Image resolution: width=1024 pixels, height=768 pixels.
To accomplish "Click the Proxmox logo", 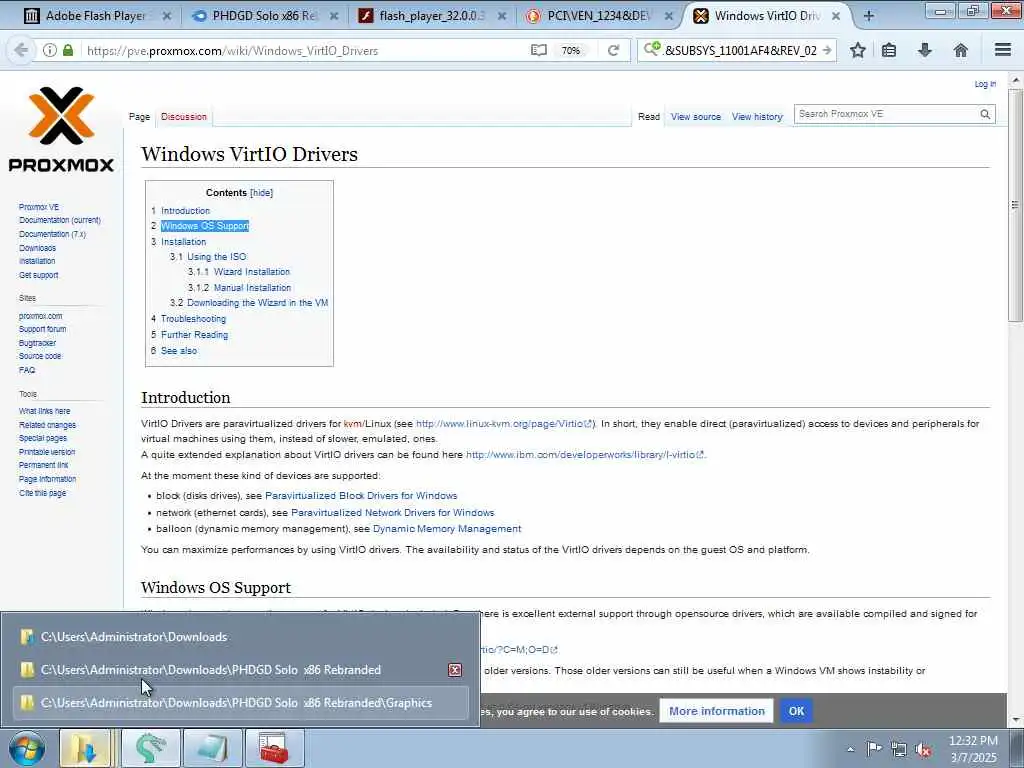I will click(61, 129).
